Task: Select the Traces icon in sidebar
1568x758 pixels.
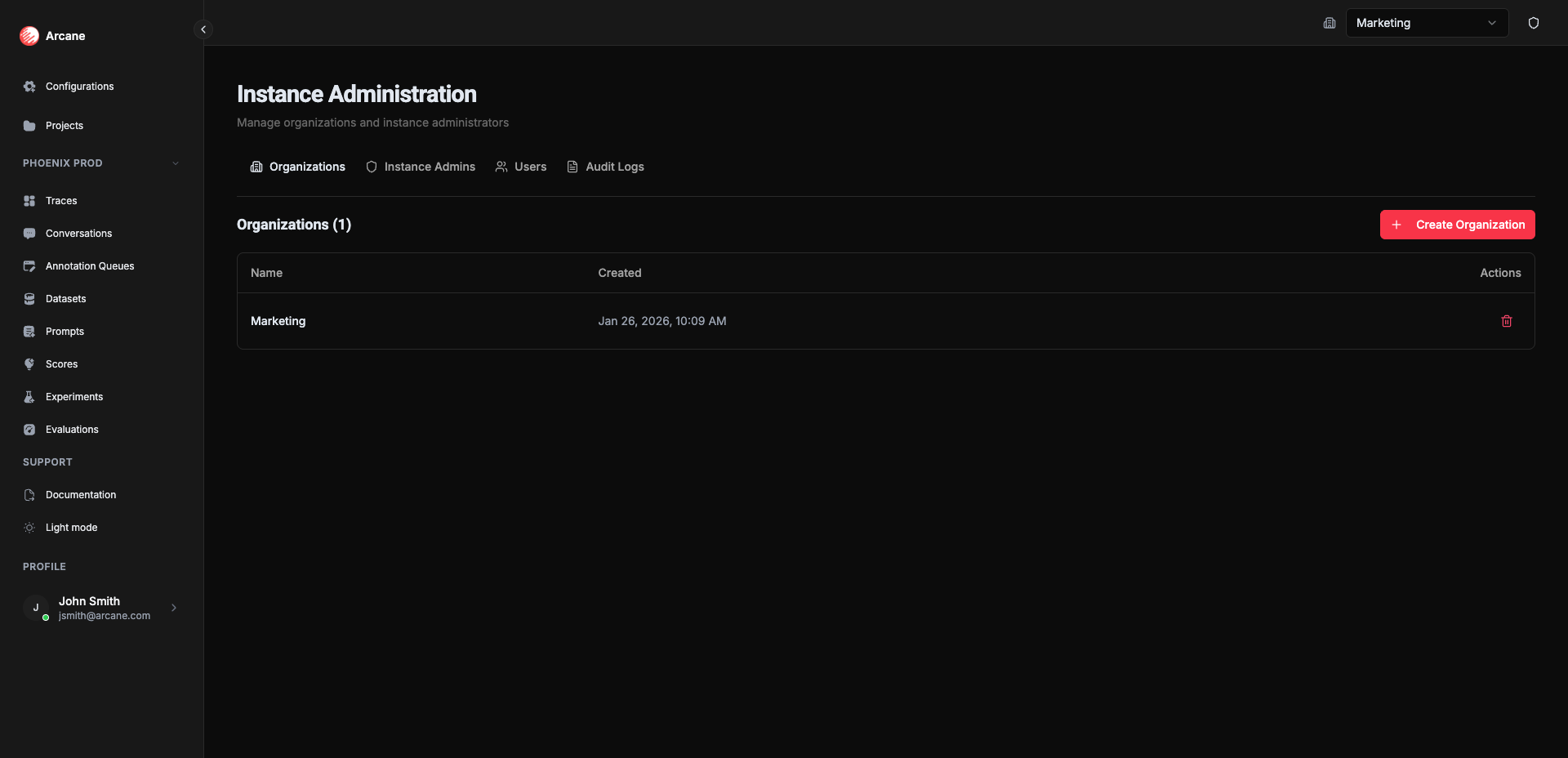Action: pos(29,200)
